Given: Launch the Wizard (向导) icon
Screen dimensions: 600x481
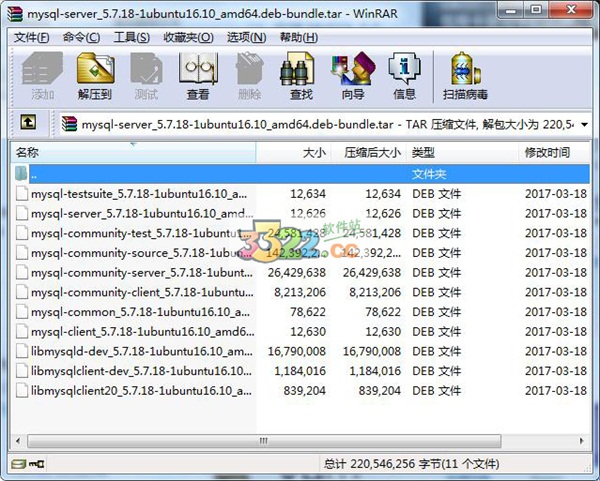Looking at the screenshot, I should point(353,77).
